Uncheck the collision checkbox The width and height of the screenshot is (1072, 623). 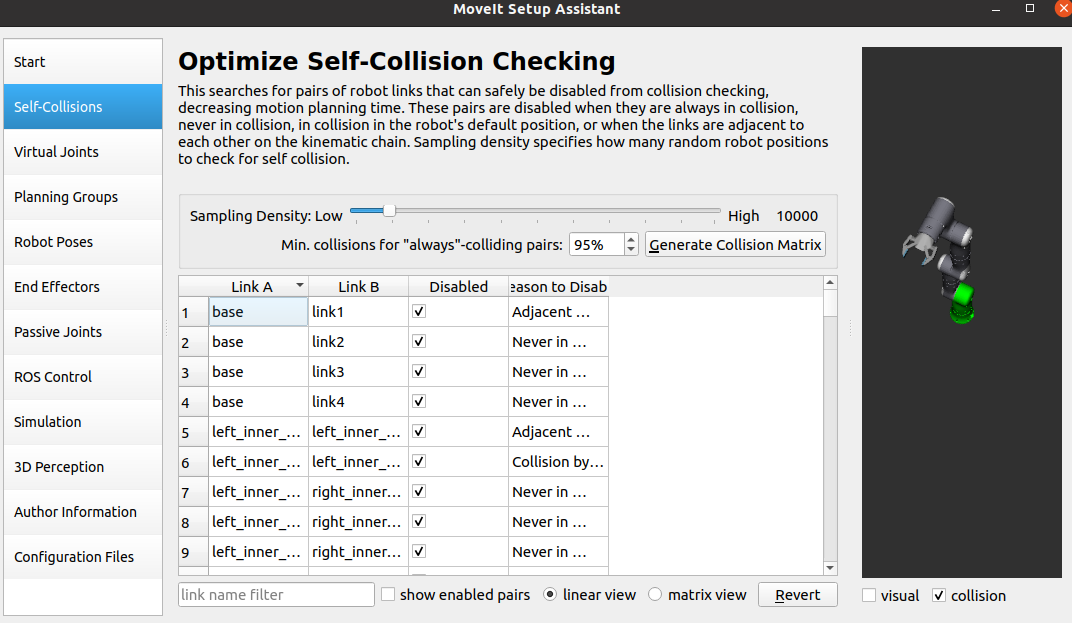pyautogui.click(x=939, y=595)
